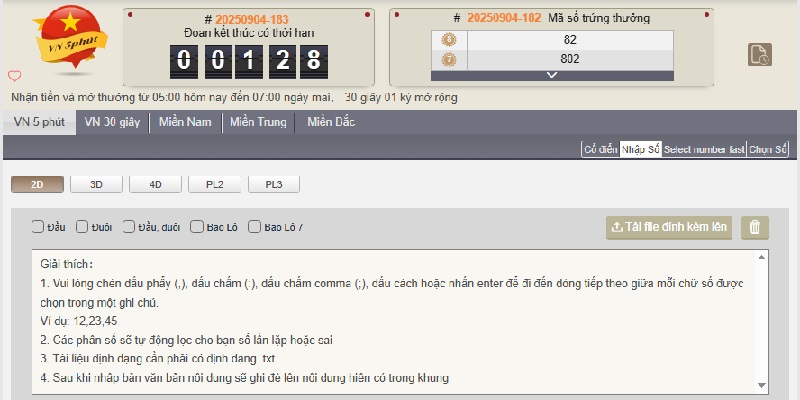Choose the 3D bet type button
800x400 pixels.
tap(96, 185)
